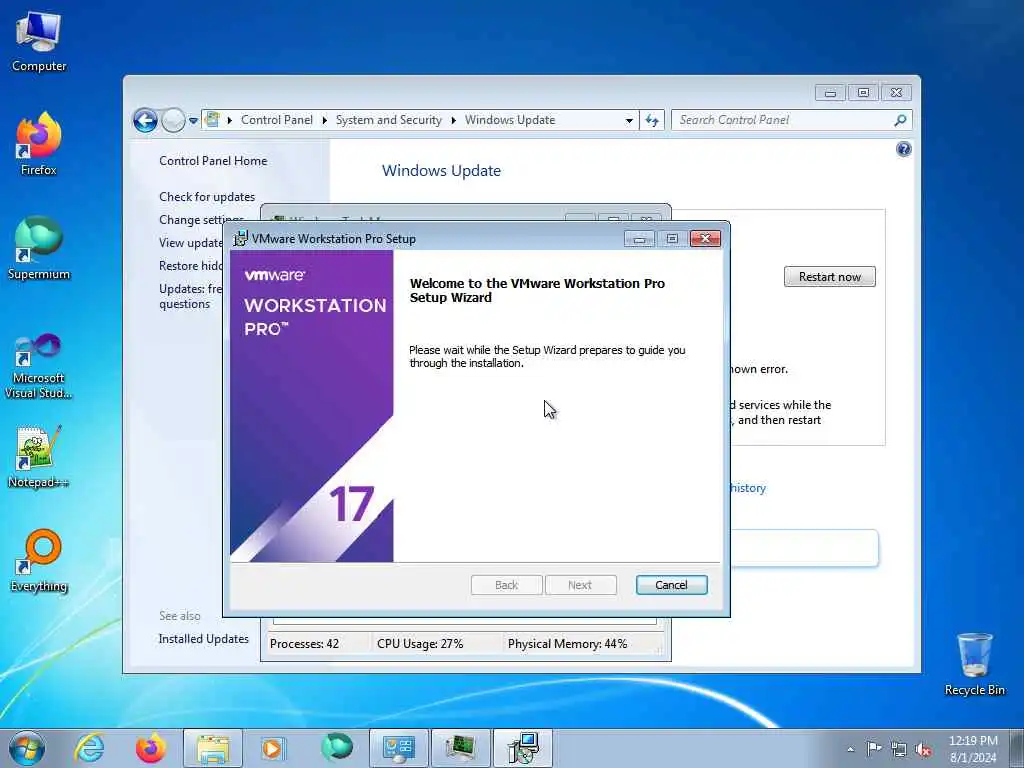Open Installed Updates link

(x=204, y=639)
